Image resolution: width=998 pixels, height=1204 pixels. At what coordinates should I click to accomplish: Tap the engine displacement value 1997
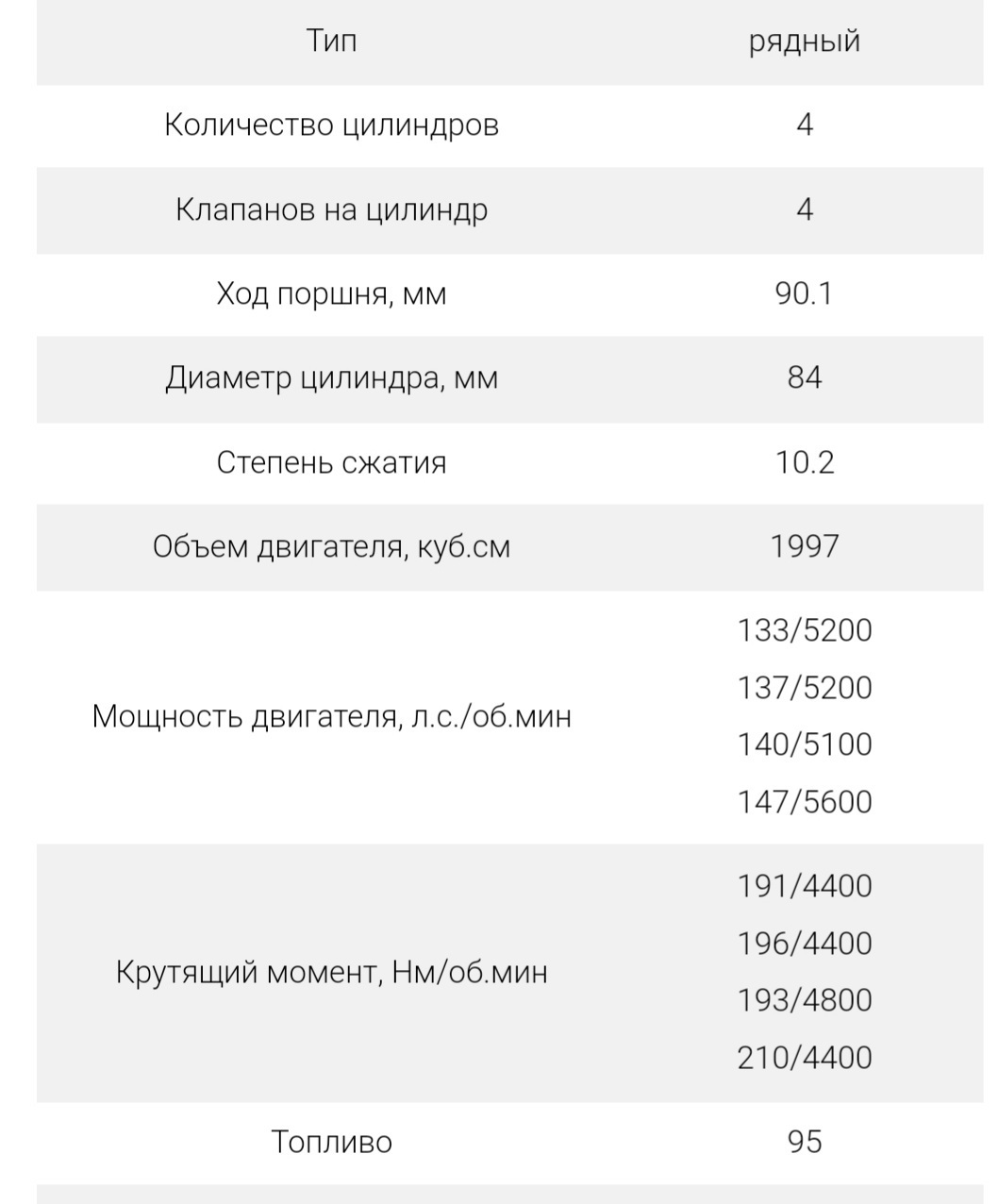pos(804,547)
